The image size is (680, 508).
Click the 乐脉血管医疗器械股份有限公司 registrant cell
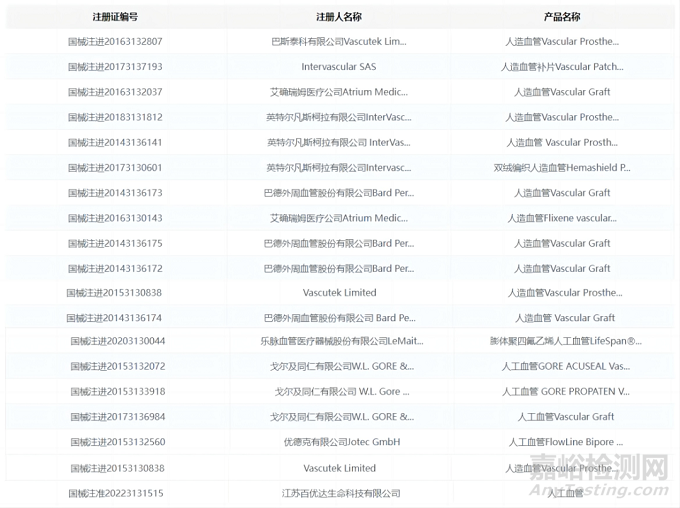[x=339, y=342]
